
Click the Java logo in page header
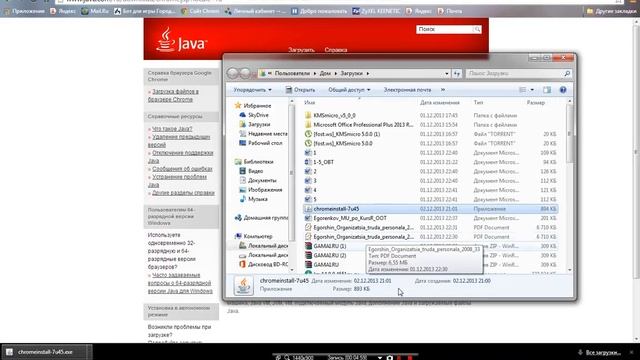click(x=182, y=40)
